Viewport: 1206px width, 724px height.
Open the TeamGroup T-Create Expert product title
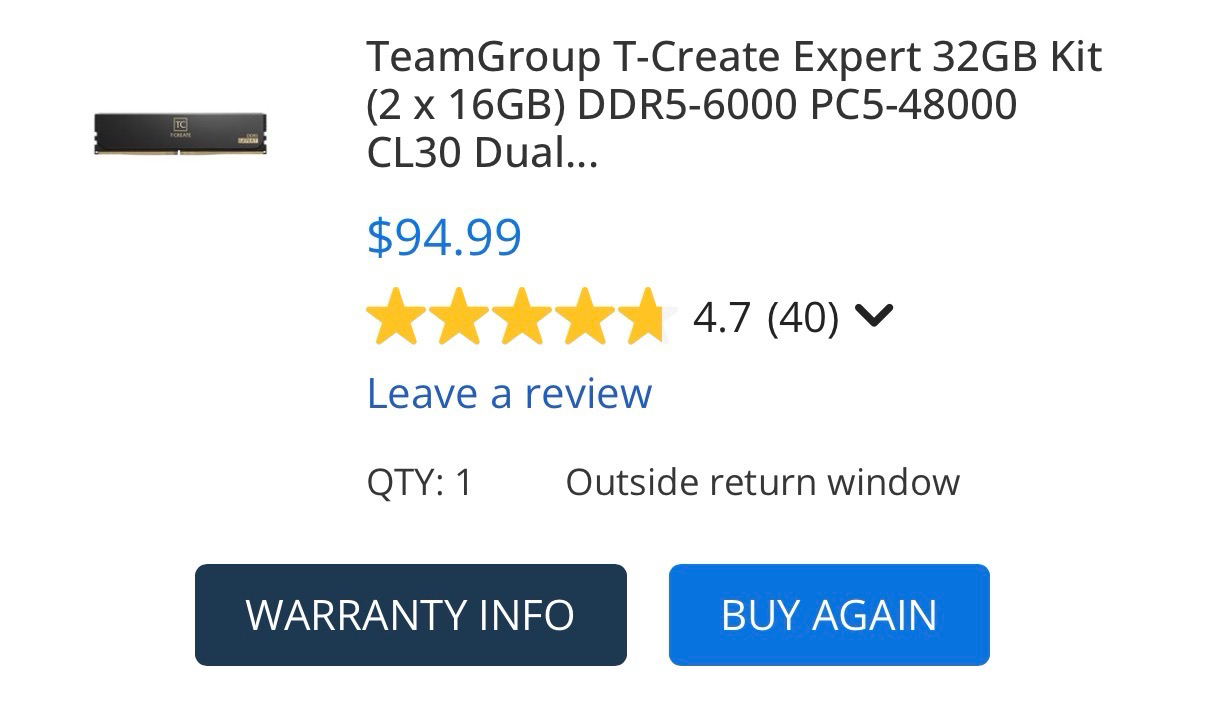click(734, 105)
